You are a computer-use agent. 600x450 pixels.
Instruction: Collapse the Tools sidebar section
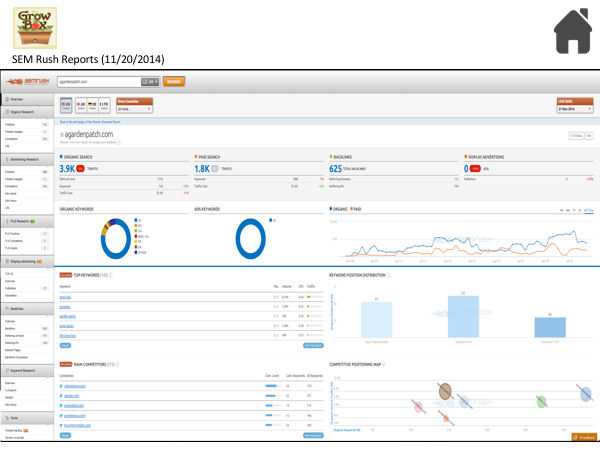coord(27,418)
